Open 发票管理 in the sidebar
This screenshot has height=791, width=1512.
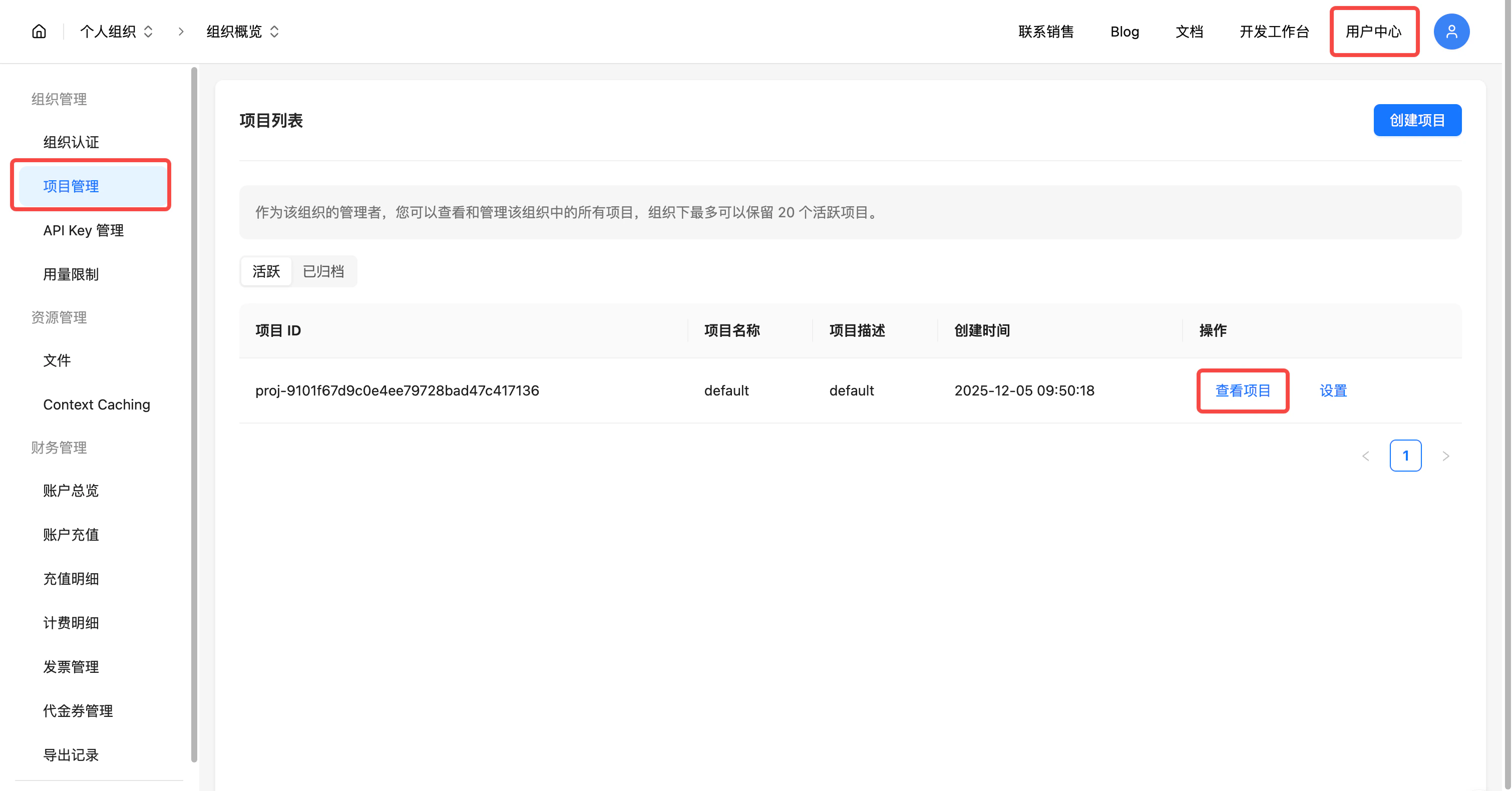71,667
